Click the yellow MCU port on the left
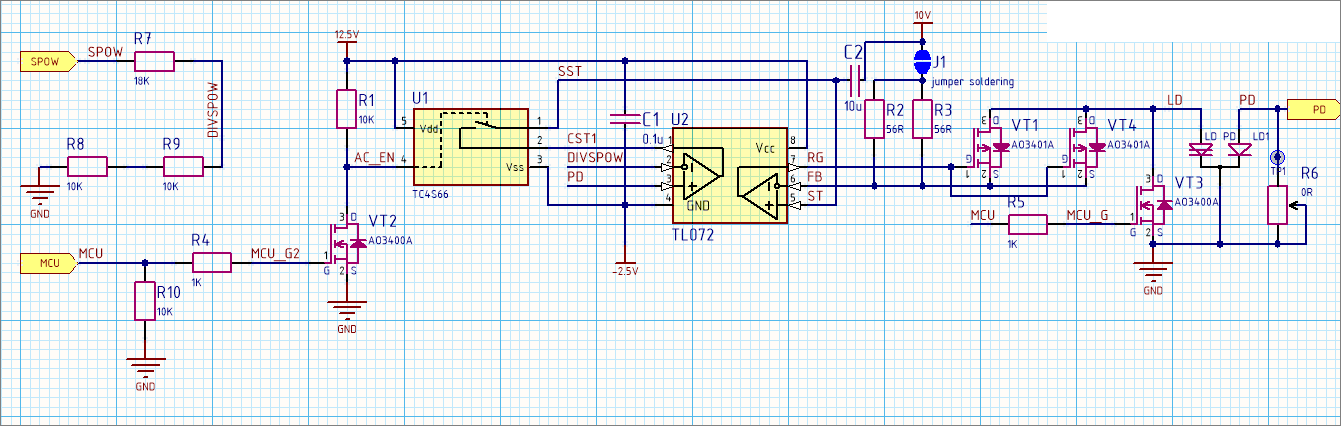This screenshot has height=426, width=1341. coord(49,263)
